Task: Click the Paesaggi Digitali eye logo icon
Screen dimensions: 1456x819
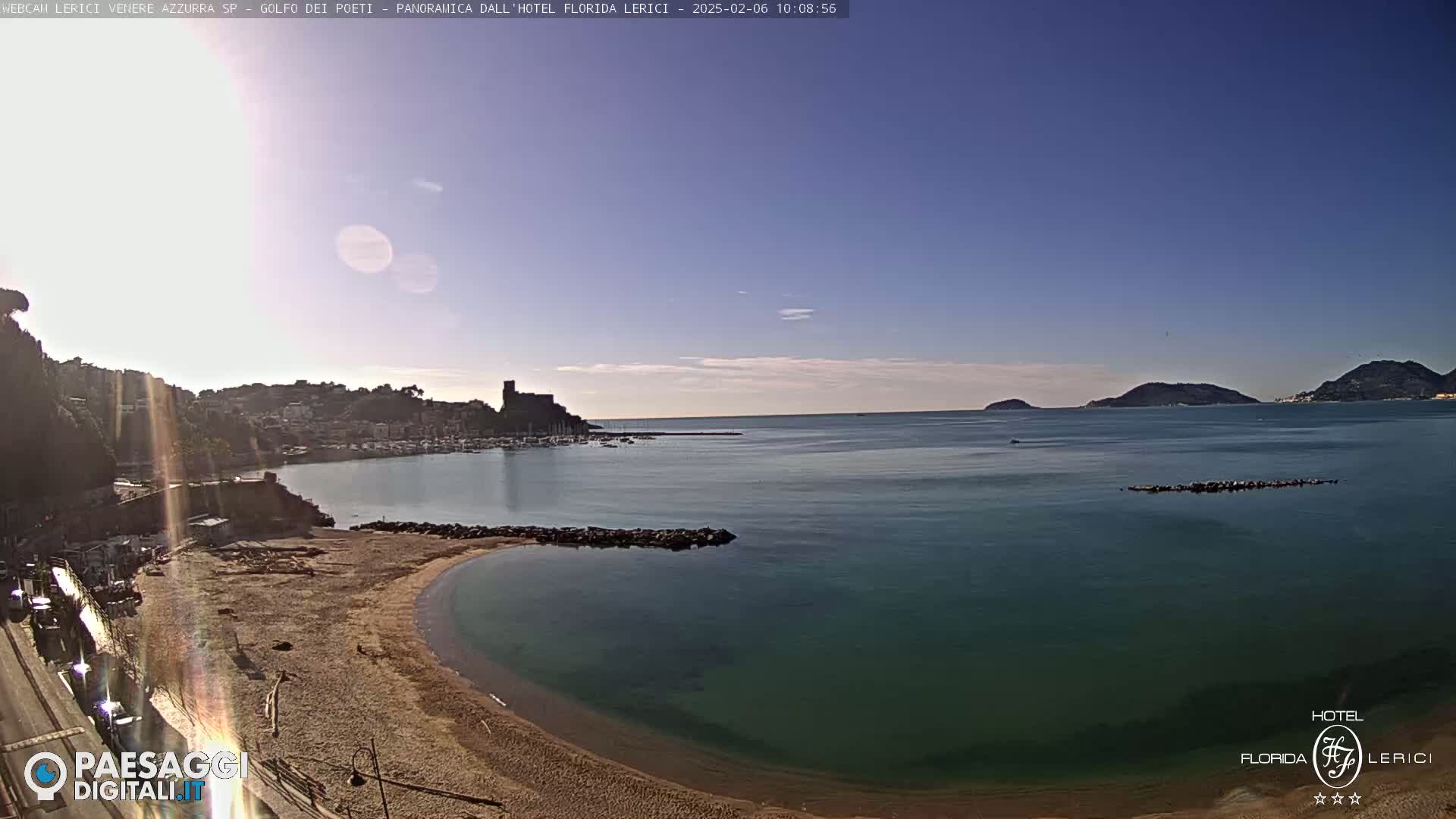Action: pyautogui.click(x=45, y=776)
